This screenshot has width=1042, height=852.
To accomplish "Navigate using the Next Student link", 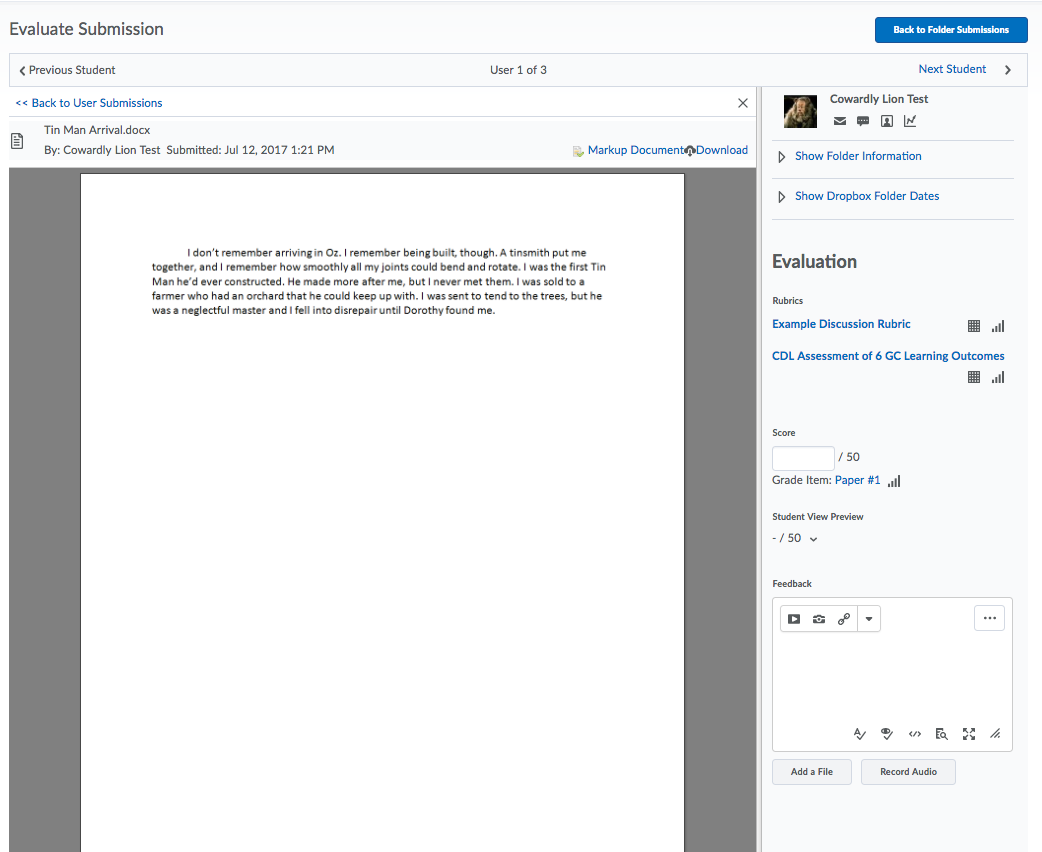I will tap(952, 68).
